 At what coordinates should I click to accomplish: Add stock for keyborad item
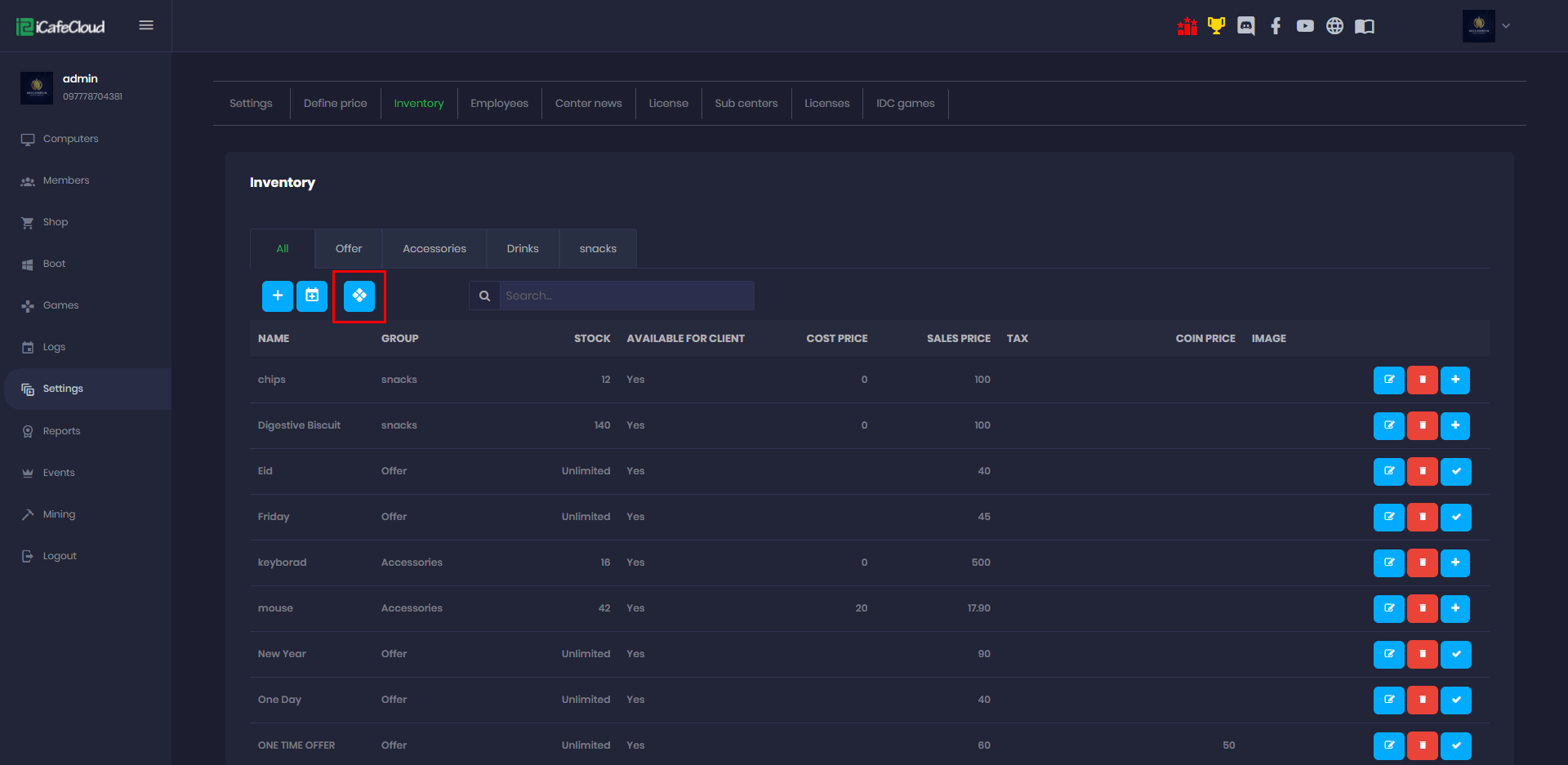coord(1455,563)
